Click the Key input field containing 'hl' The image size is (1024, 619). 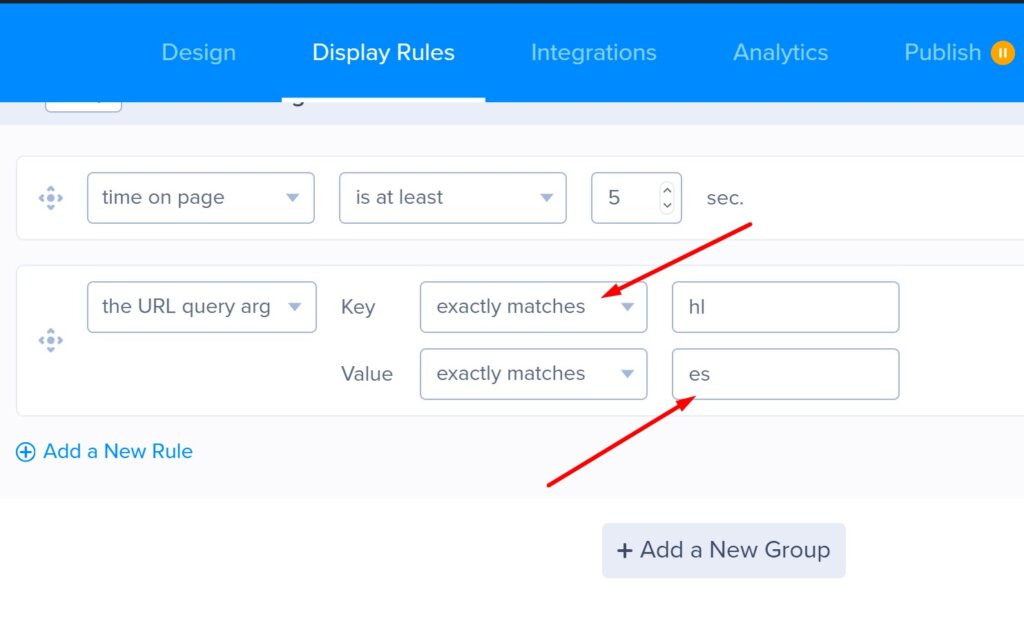(x=785, y=307)
